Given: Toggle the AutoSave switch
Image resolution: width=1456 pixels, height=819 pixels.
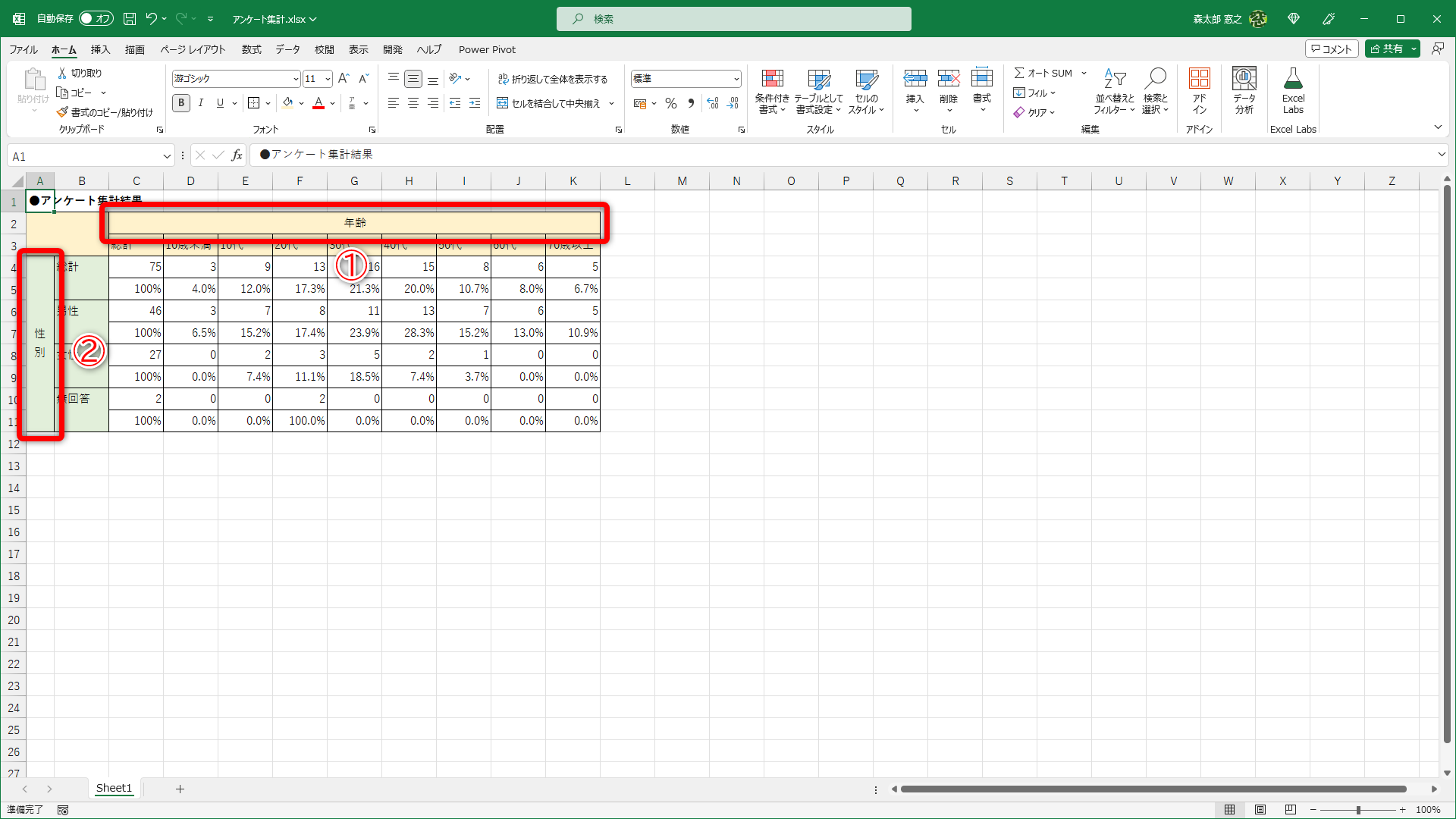Looking at the screenshot, I should (x=96, y=18).
